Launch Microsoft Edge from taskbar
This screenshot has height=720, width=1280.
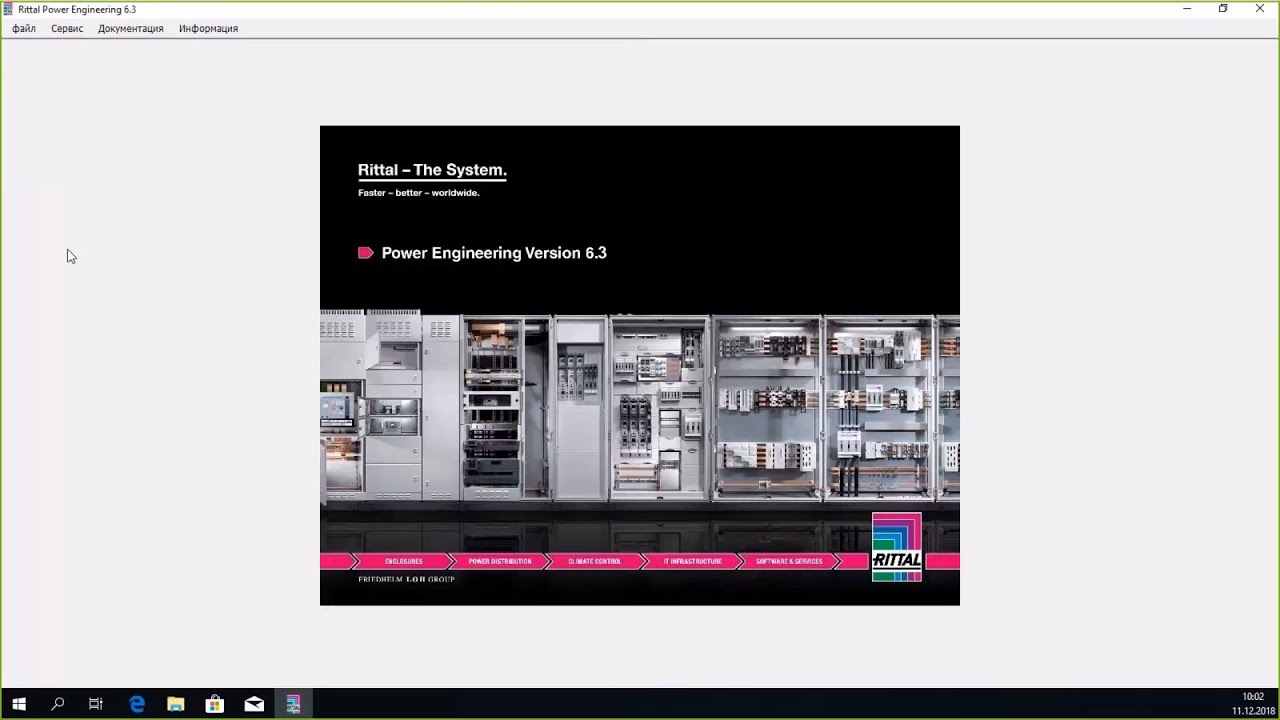[137, 704]
